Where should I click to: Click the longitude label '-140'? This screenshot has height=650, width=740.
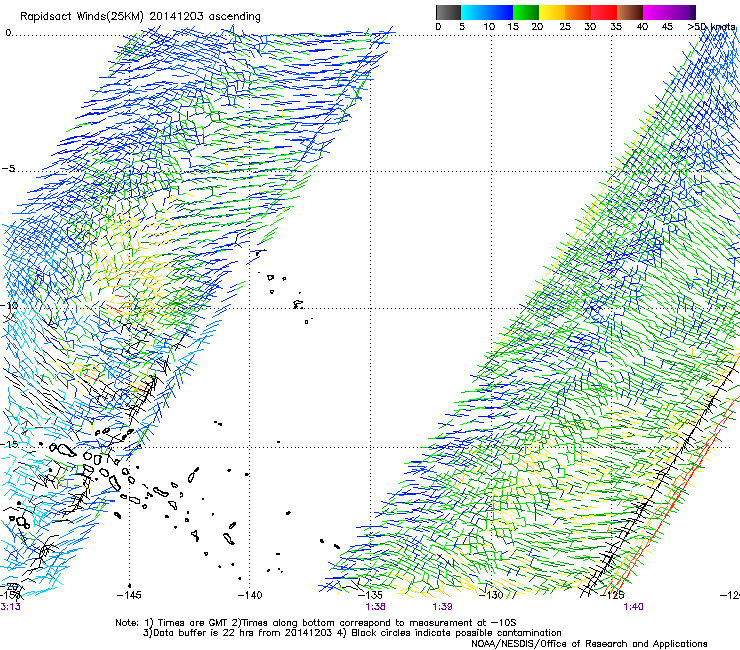[250, 595]
